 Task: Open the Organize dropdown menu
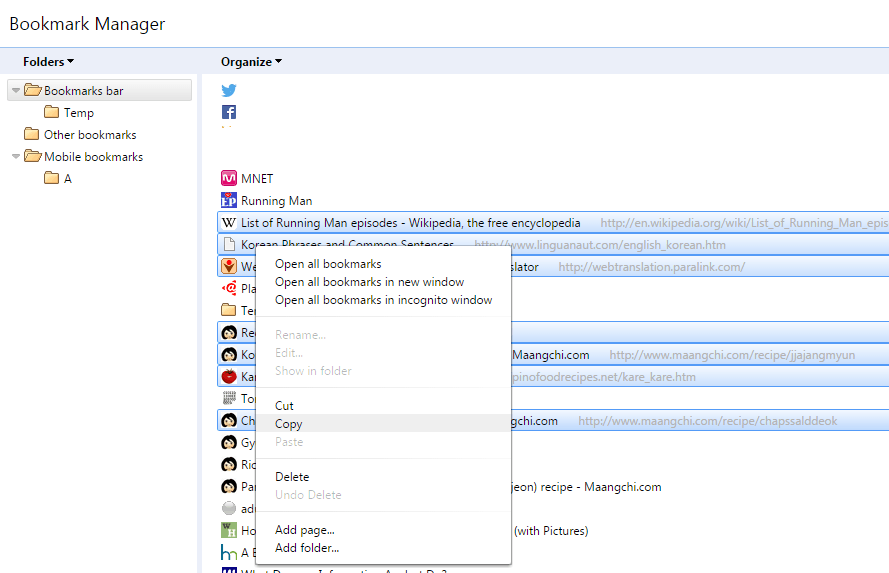tap(251, 62)
